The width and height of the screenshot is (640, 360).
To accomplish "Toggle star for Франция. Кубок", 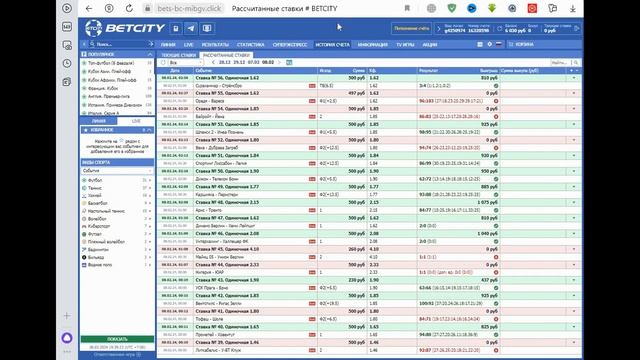I will pyautogui.click(x=84, y=88).
